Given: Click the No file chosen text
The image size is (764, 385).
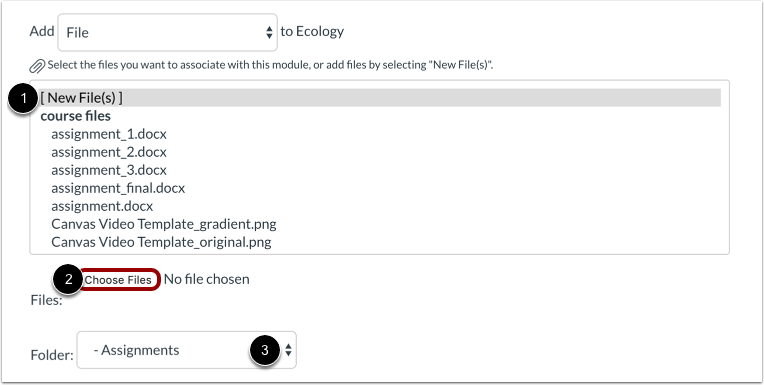Looking at the screenshot, I should 207,279.
